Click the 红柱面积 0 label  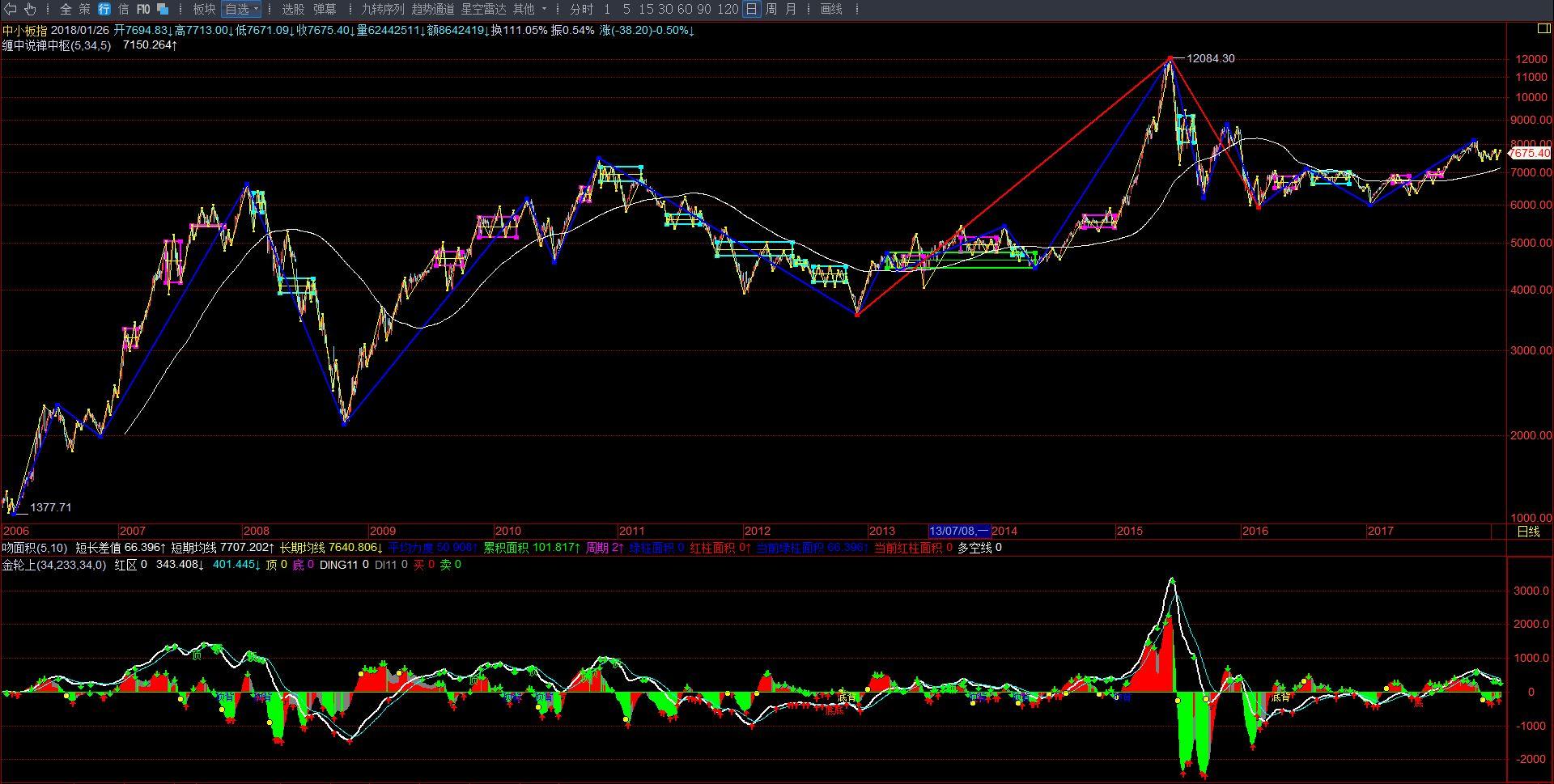[x=720, y=548]
